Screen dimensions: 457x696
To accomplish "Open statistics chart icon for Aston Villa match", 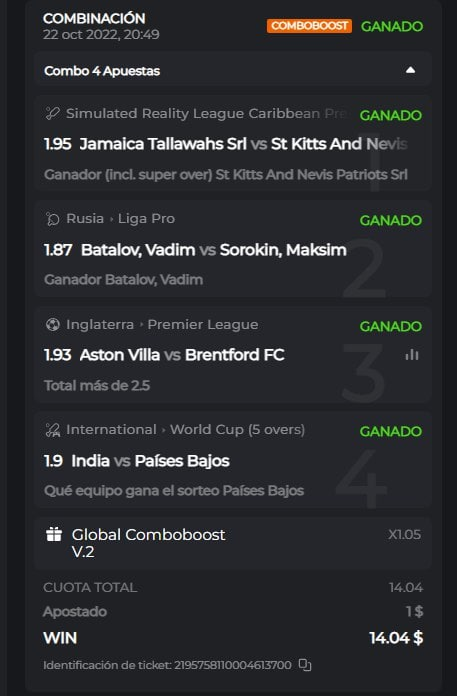I will [412, 355].
